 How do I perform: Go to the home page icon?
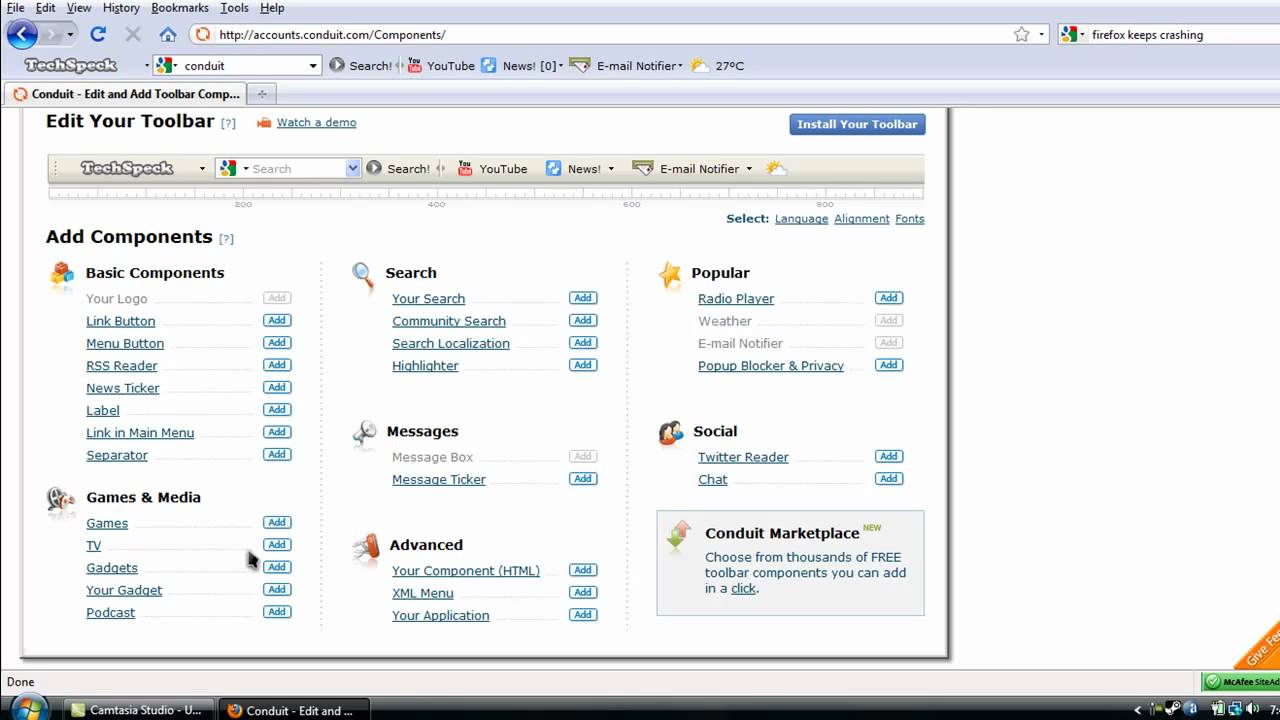[x=168, y=34]
